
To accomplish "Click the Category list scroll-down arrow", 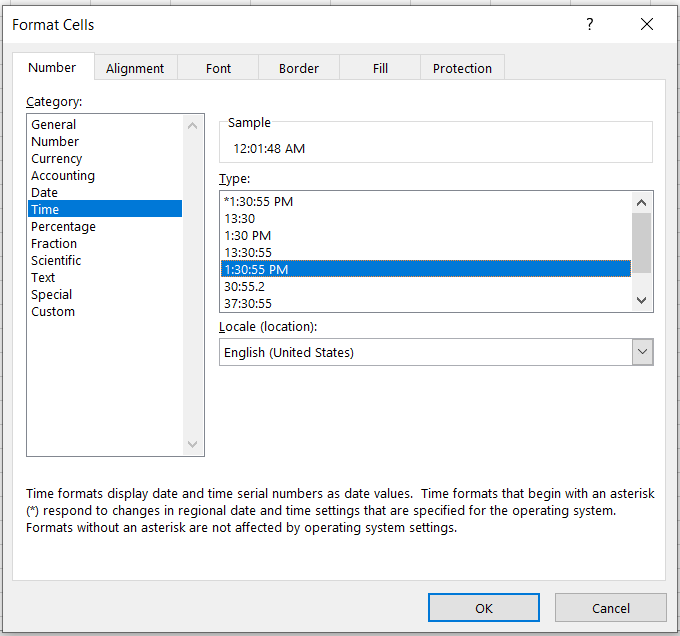I will pyautogui.click(x=193, y=445).
